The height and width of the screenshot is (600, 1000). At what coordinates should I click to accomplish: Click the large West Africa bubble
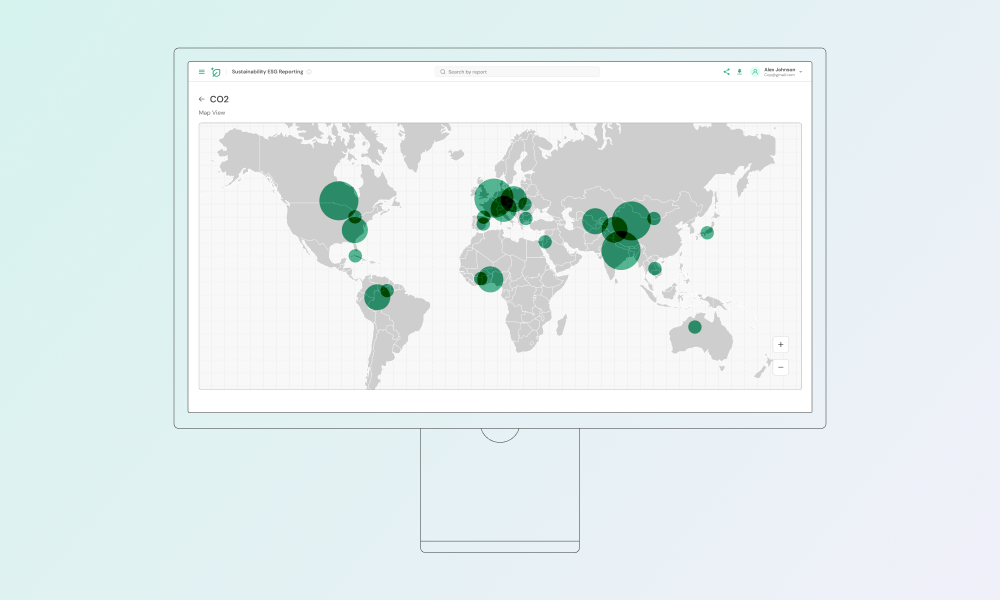tap(490, 279)
